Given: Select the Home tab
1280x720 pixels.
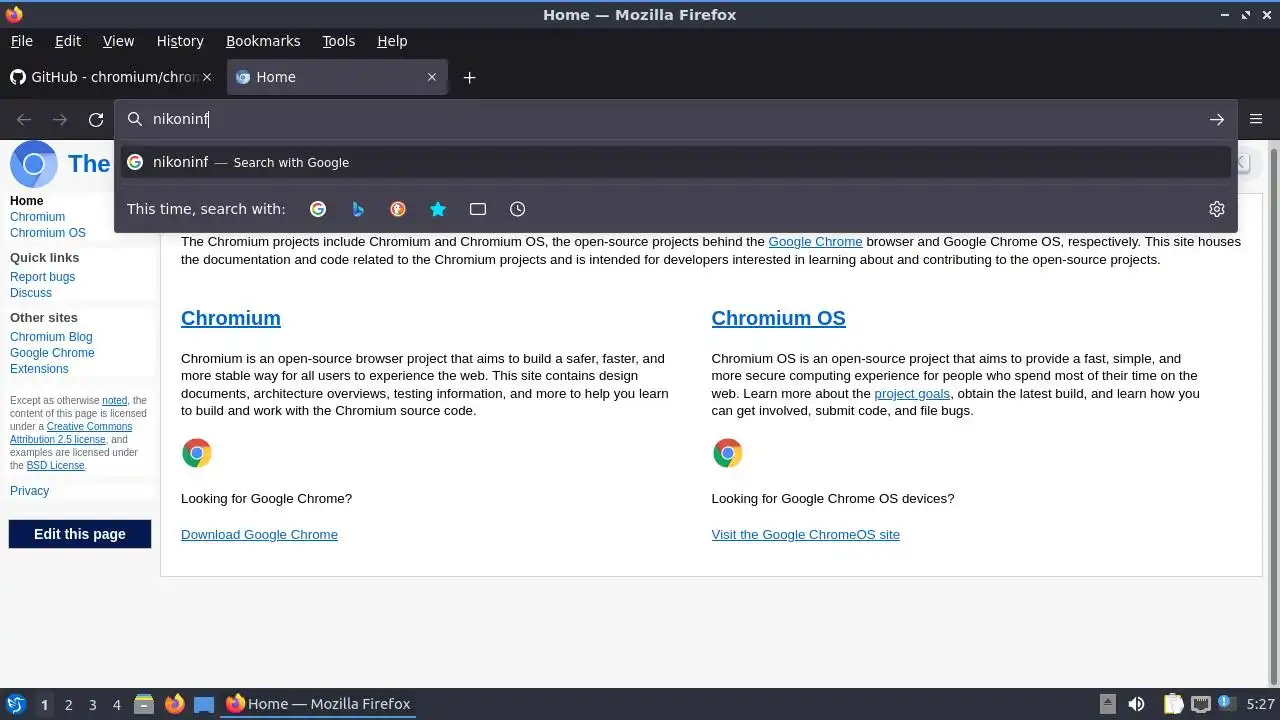Looking at the screenshot, I should pyautogui.click(x=337, y=77).
